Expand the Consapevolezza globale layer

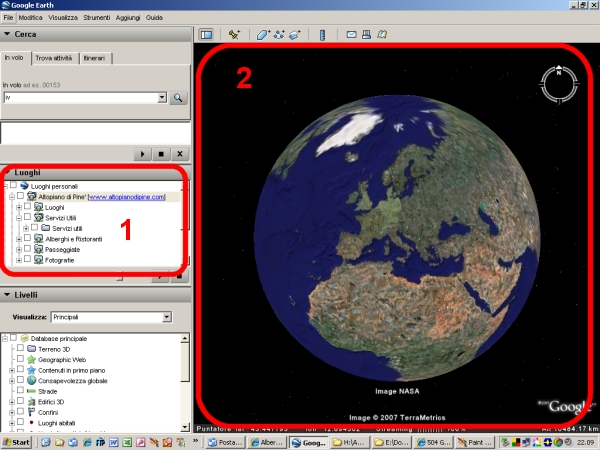point(11,381)
